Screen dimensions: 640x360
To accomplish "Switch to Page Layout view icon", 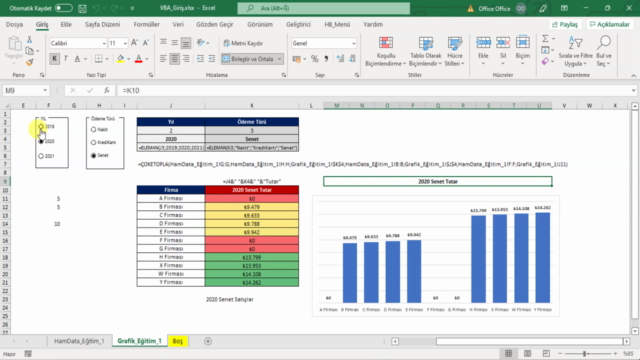I will (x=527, y=353).
